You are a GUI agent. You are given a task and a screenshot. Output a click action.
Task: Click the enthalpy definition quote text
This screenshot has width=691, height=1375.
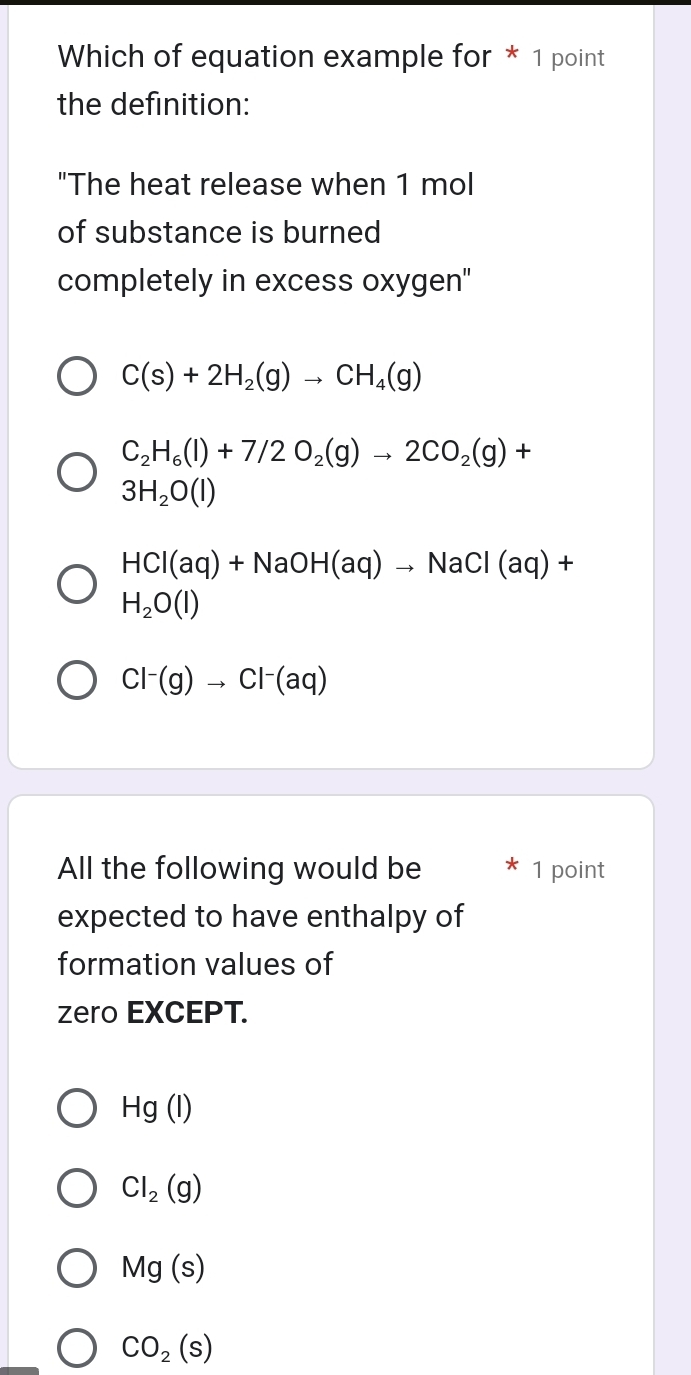point(265,232)
